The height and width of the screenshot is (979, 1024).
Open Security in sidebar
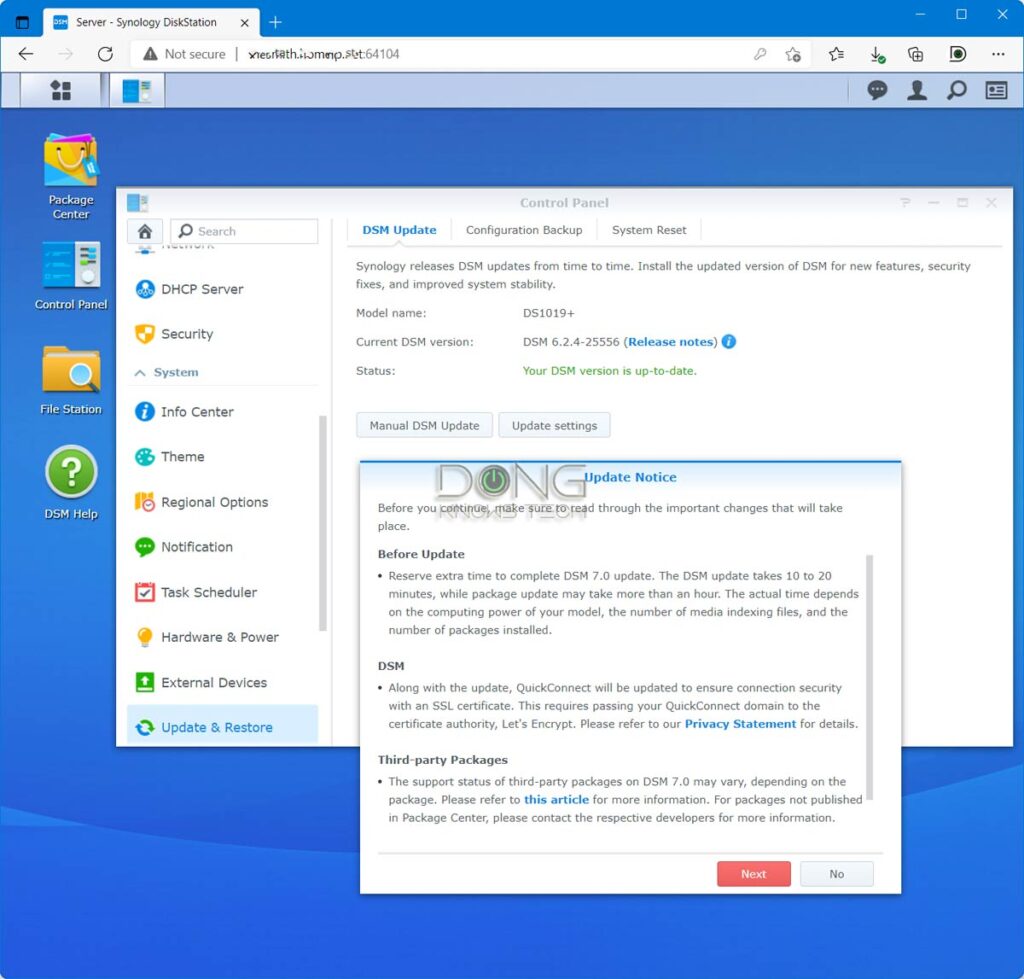pos(223,334)
